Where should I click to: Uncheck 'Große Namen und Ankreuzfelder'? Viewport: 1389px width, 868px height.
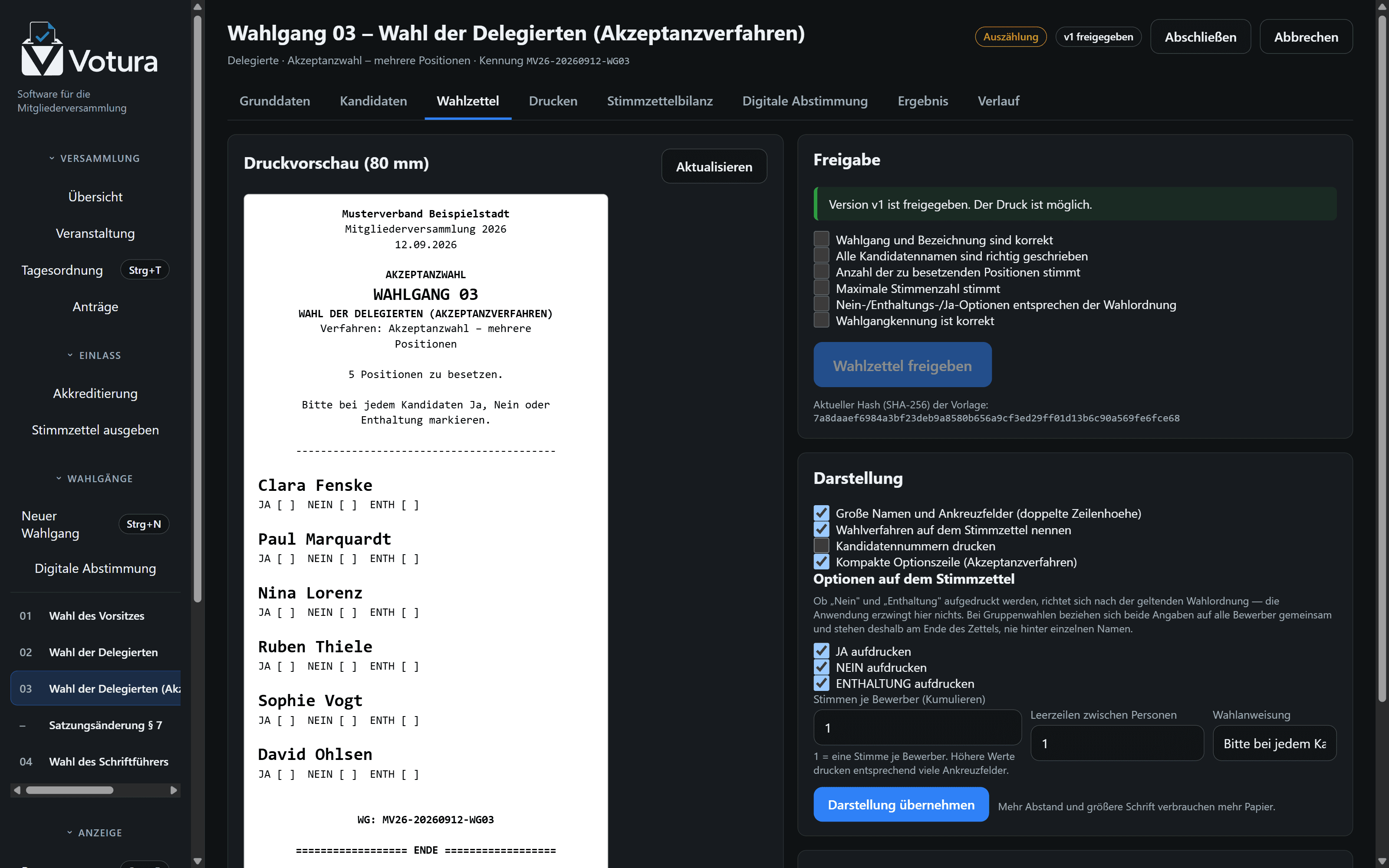[x=821, y=513]
